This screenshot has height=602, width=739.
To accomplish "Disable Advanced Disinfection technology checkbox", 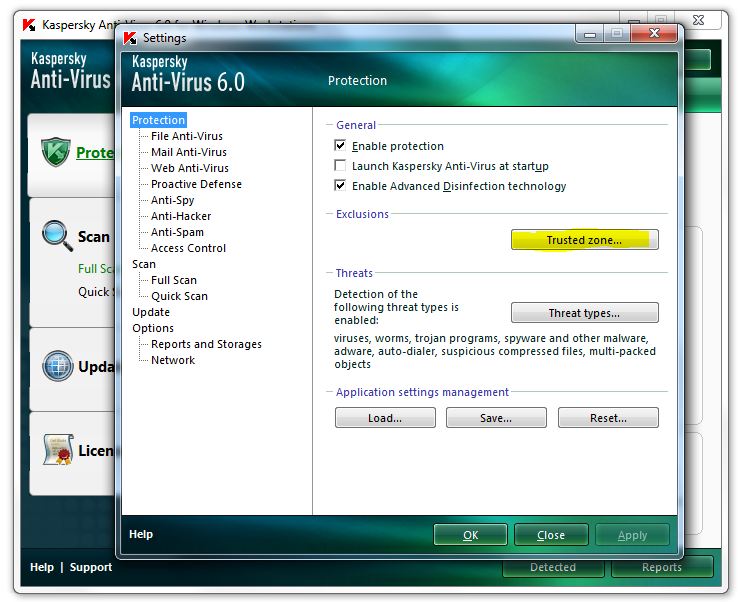I will click(341, 186).
